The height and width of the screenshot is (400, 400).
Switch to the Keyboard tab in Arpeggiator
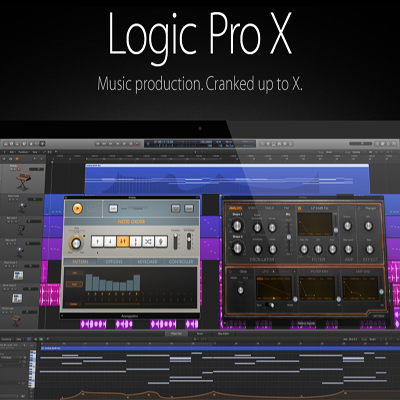147,262
